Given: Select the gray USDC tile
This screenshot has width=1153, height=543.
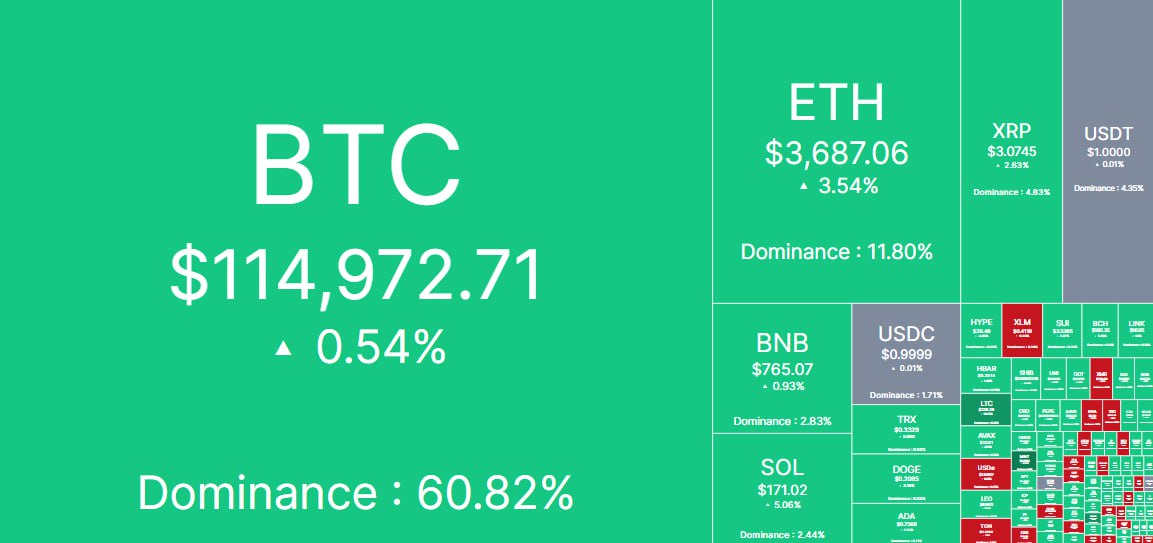Looking at the screenshot, I should pyautogui.click(x=906, y=353).
